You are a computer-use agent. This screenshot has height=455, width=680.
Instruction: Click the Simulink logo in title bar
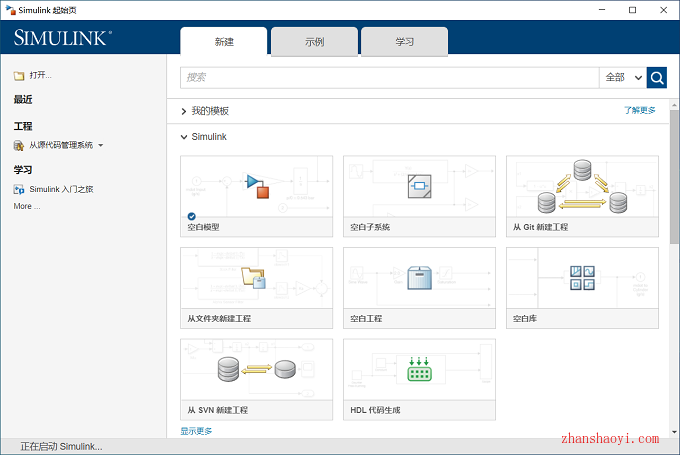10,9
